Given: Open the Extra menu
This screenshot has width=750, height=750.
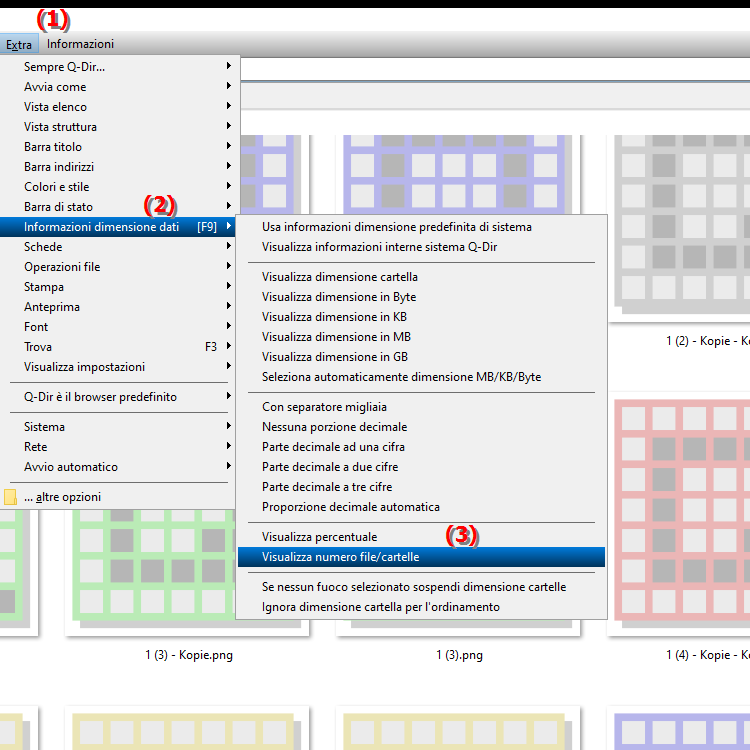Looking at the screenshot, I should coord(18,44).
